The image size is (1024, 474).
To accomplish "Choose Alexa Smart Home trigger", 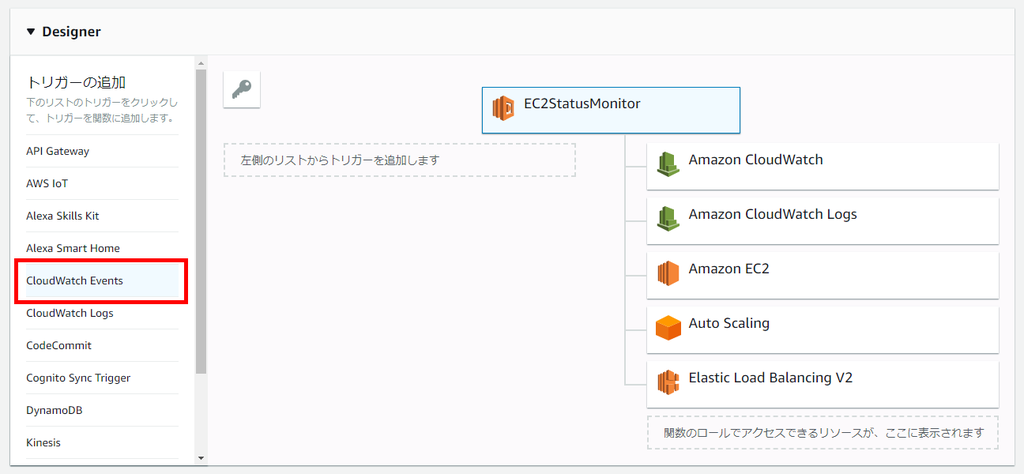I will click(x=73, y=248).
